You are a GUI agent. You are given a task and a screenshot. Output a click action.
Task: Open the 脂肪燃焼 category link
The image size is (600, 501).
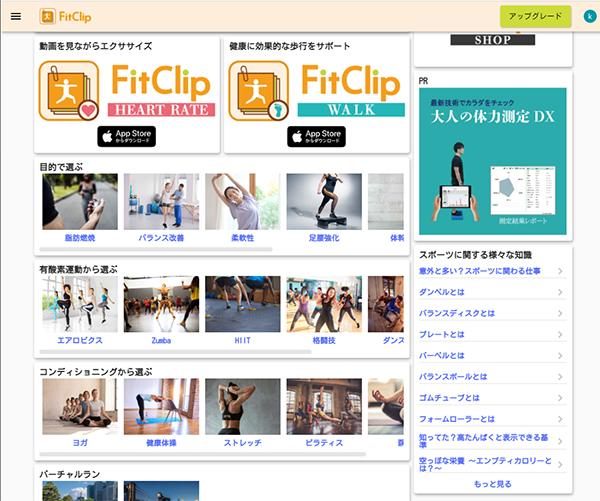pyautogui.click(x=80, y=238)
